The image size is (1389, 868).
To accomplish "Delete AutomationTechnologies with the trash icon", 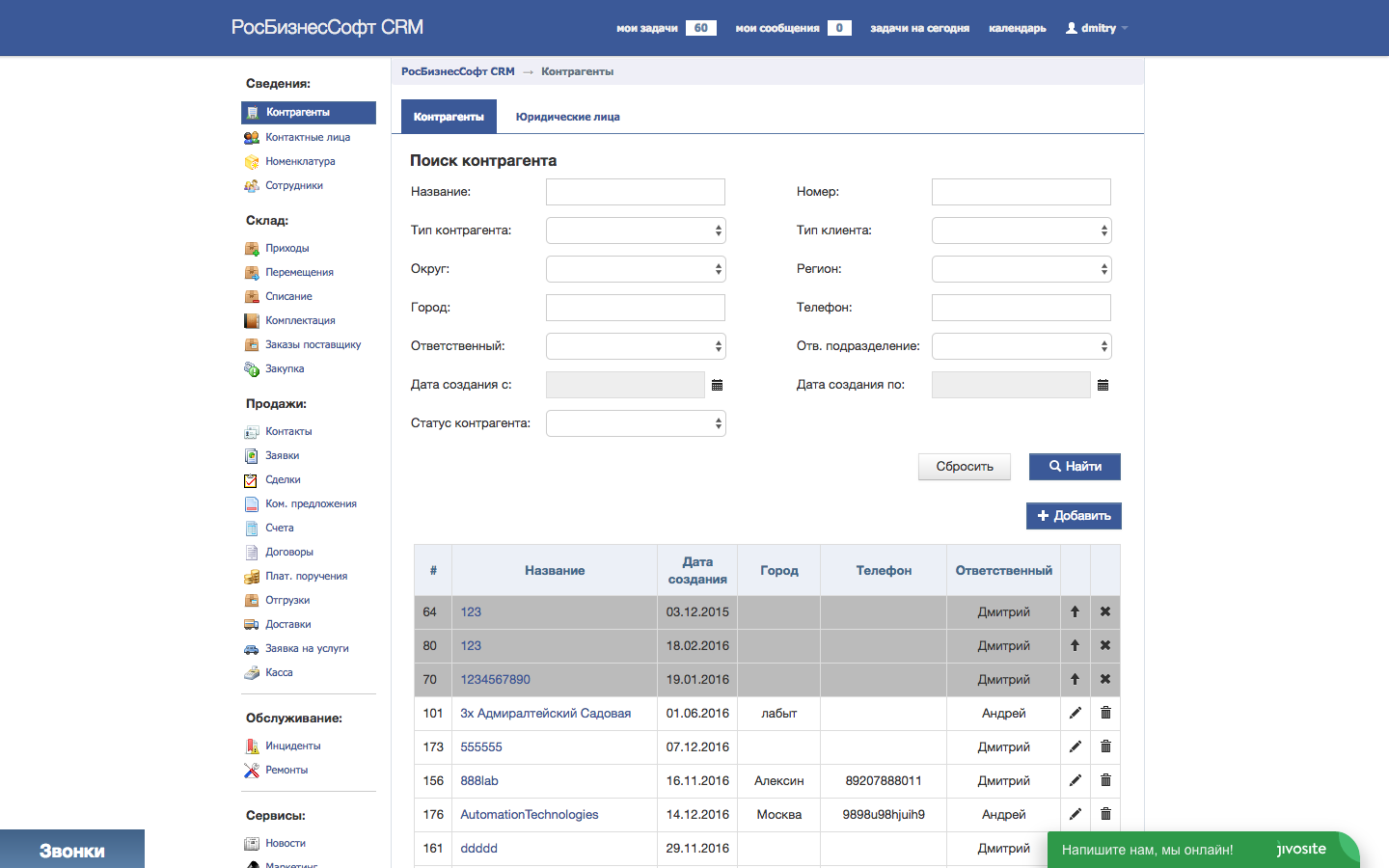I will 1104,814.
